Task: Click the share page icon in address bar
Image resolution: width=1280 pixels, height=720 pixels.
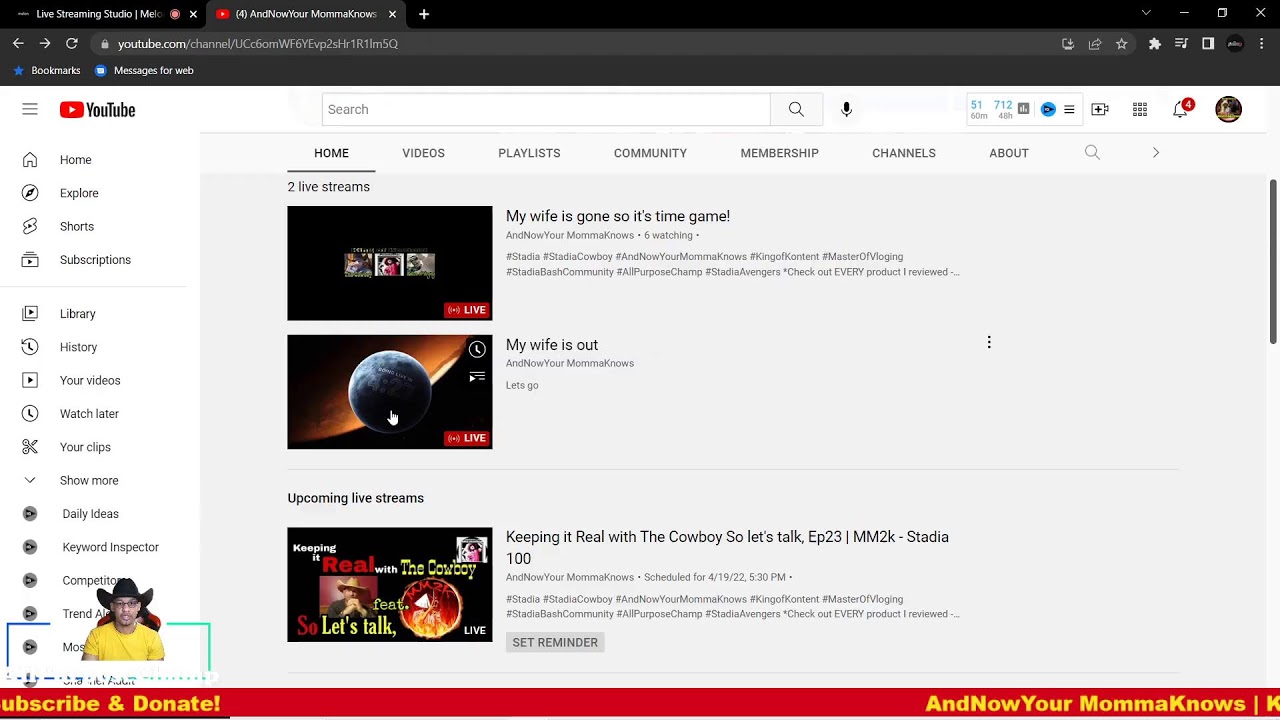Action: tap(1095, 44)
